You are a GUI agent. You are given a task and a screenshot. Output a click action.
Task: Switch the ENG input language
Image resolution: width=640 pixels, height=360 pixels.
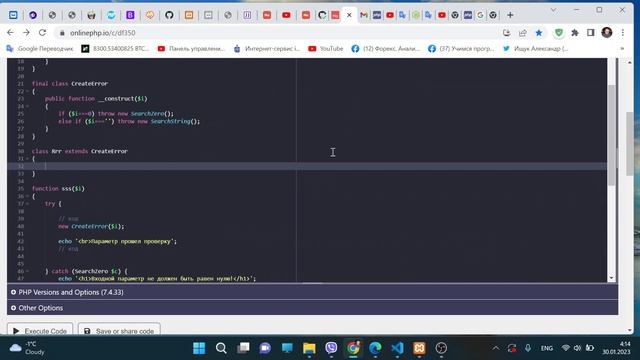pos(547,348)
